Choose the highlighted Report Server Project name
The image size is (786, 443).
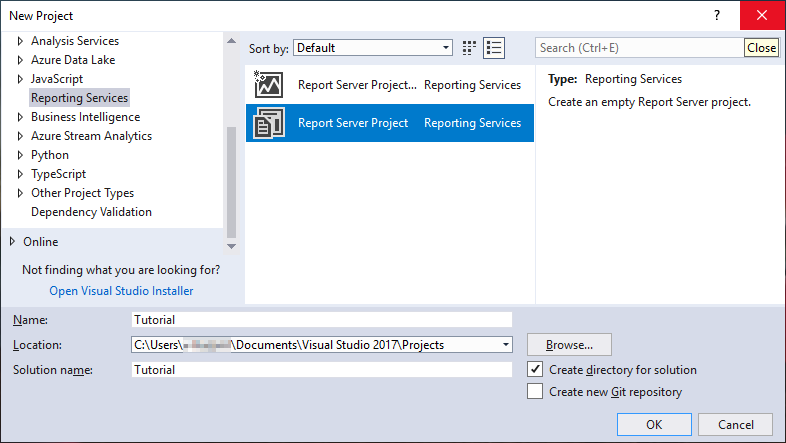point(353,123)
